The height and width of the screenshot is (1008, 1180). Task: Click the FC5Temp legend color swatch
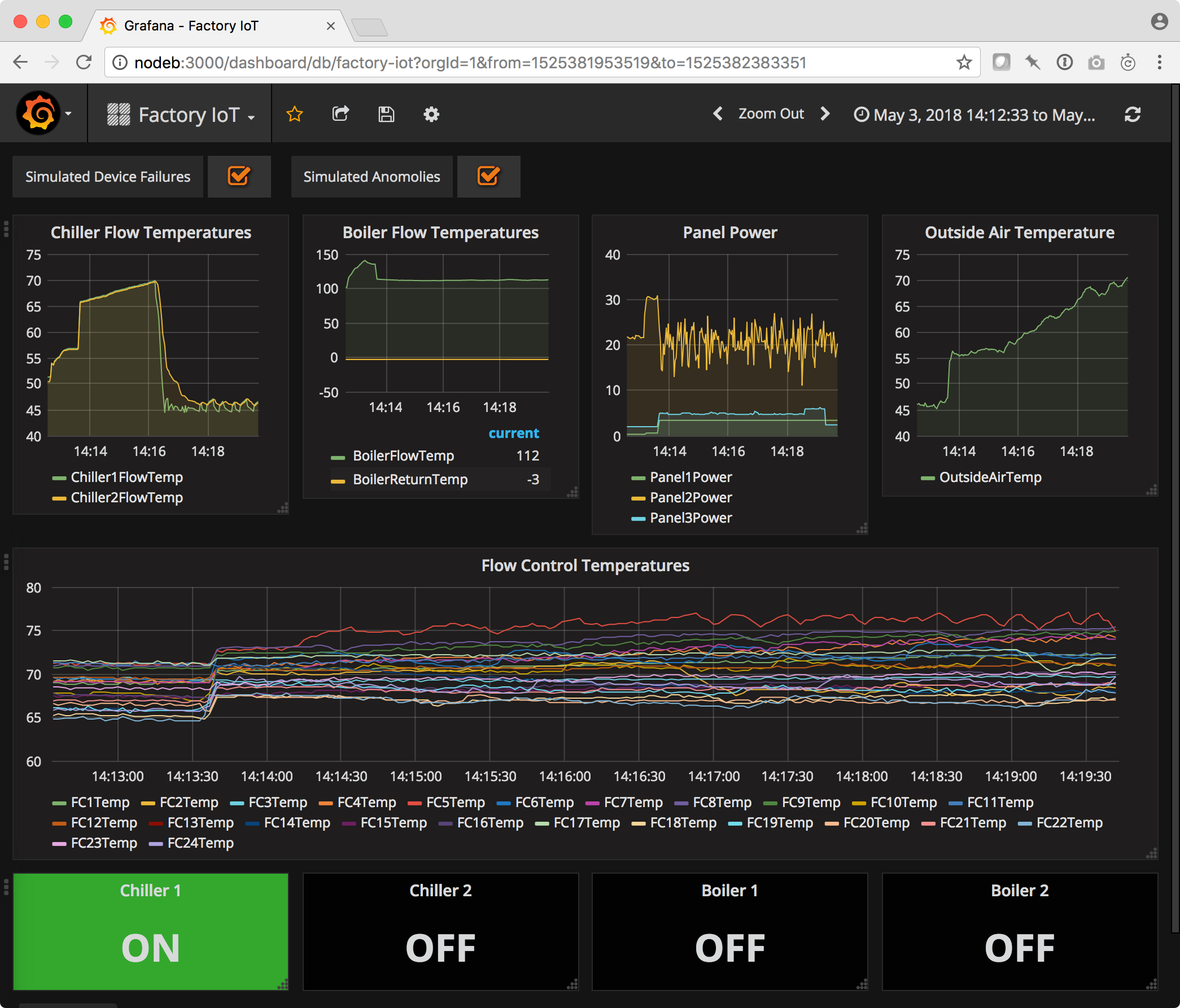(x=414, y=803)
